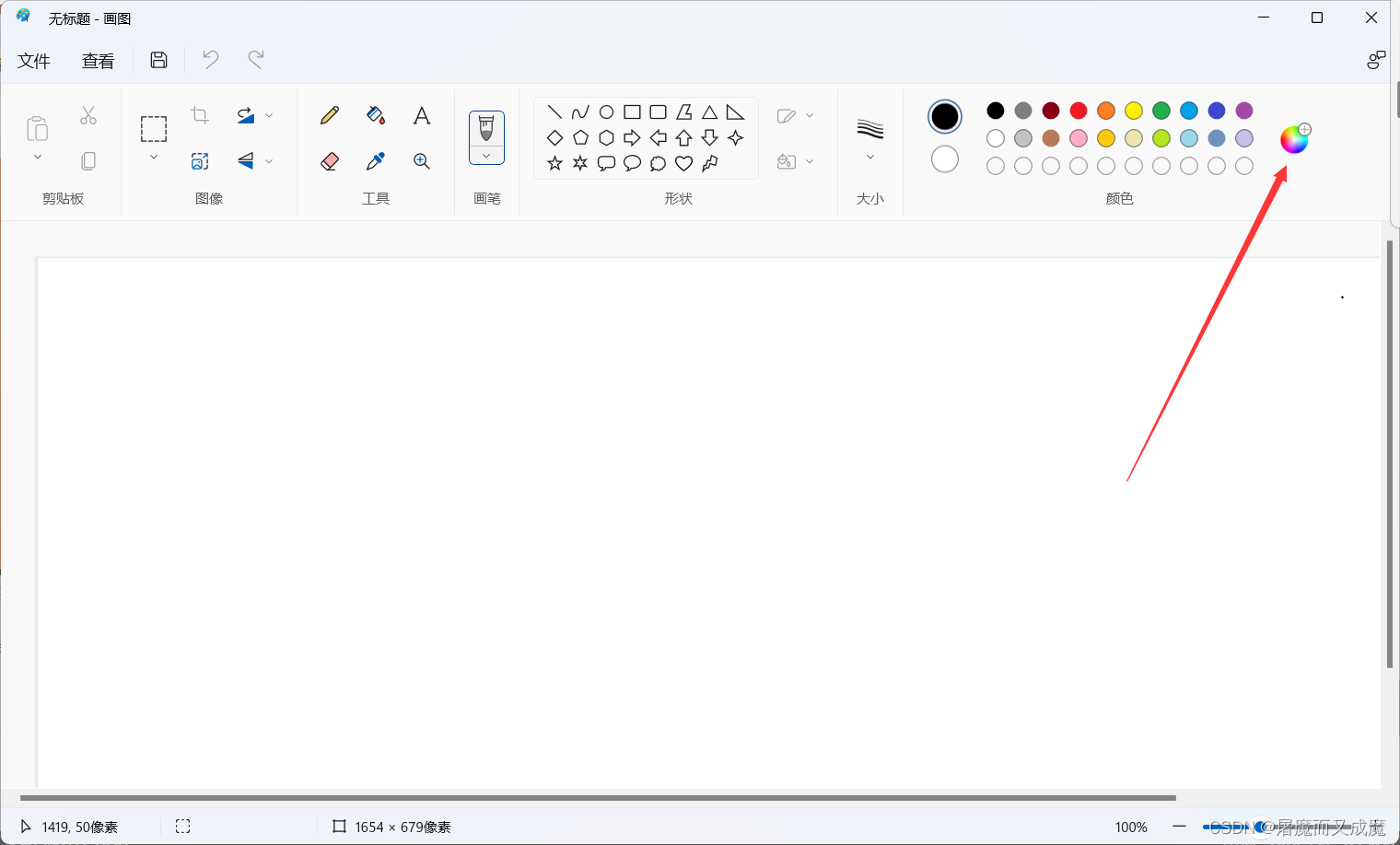The image size is (1400, 845).
Task: Pick the purple color swatch
Action: click(x=1244, y=111)
